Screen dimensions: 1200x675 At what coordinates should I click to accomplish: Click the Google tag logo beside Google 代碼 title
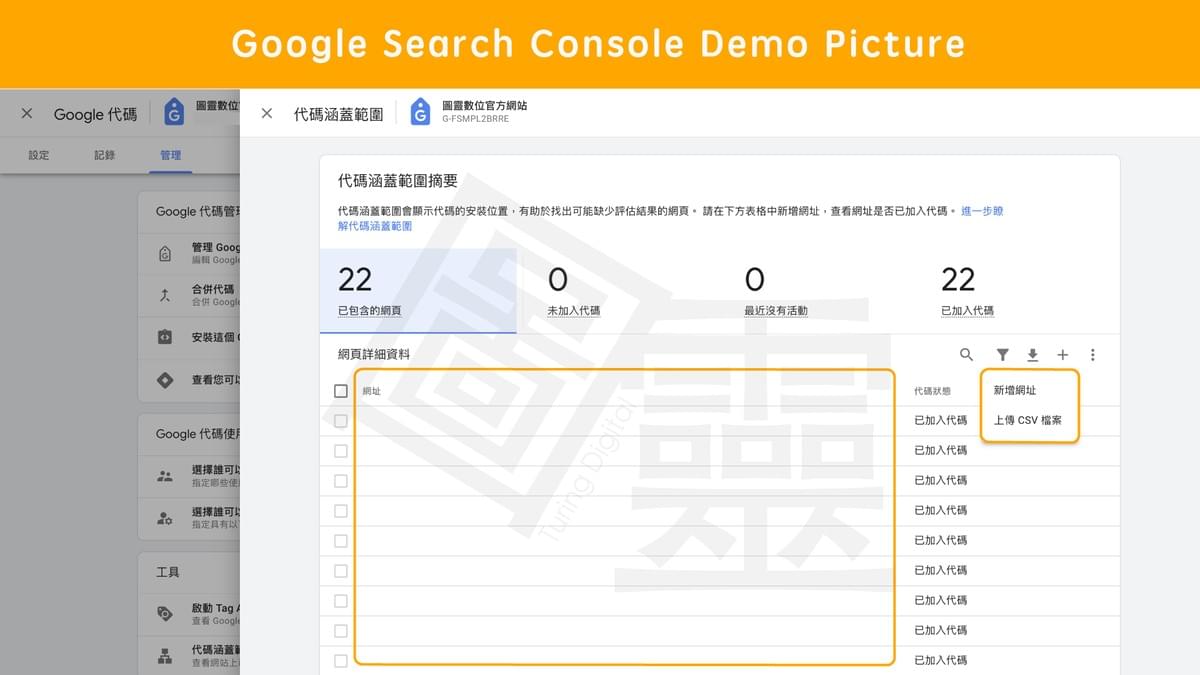pos(174,112)
